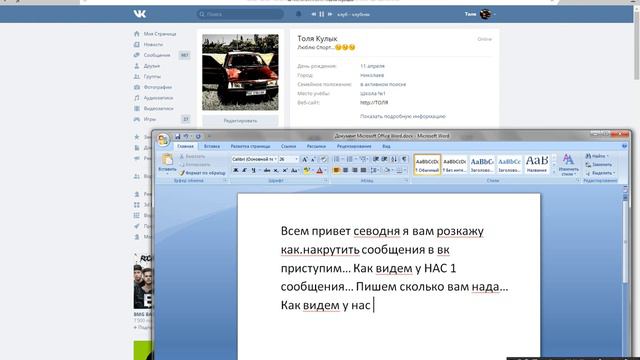Decrease paragraph indent
This screenshot has width=640, height=360.
(x=376, y=159)
